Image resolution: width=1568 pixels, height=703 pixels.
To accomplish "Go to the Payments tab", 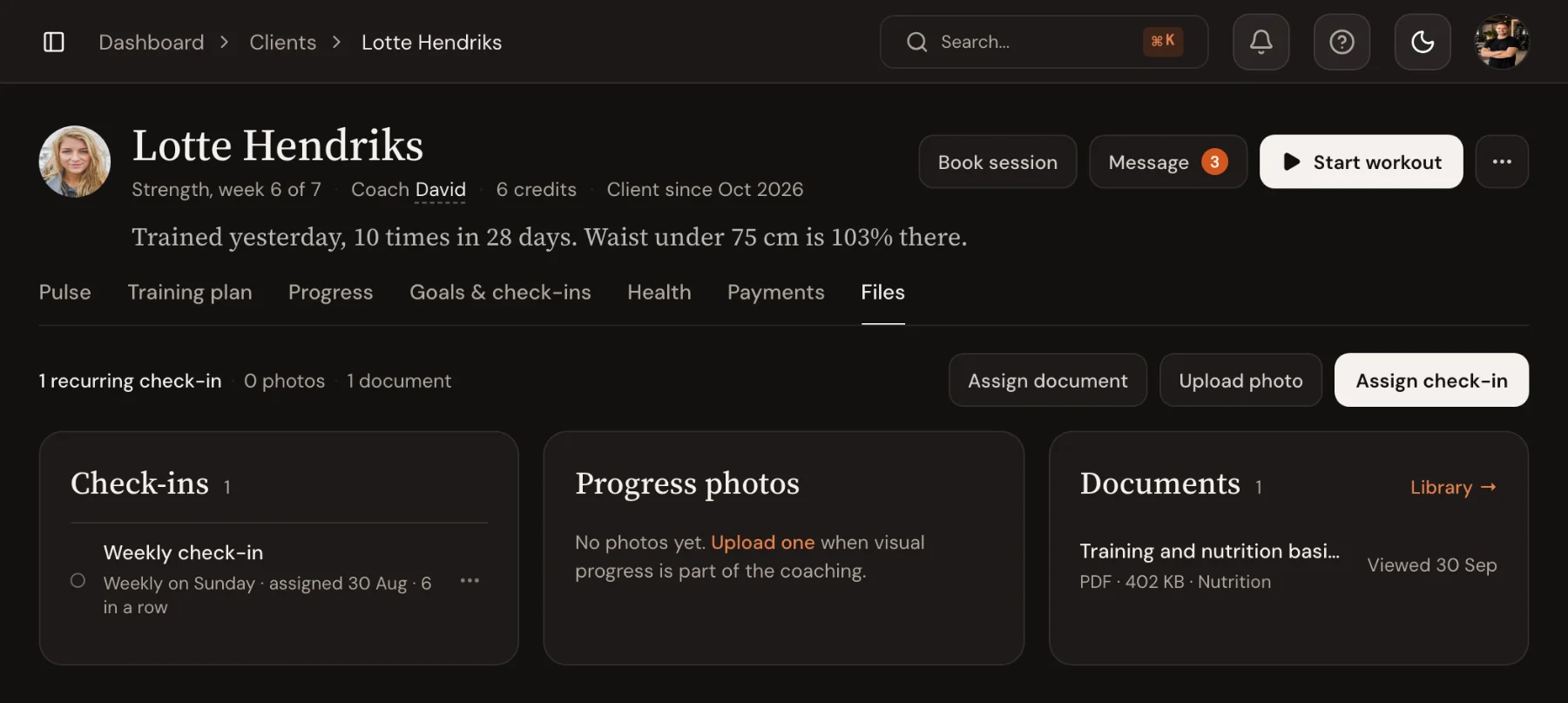I will (x=775, y=293).
